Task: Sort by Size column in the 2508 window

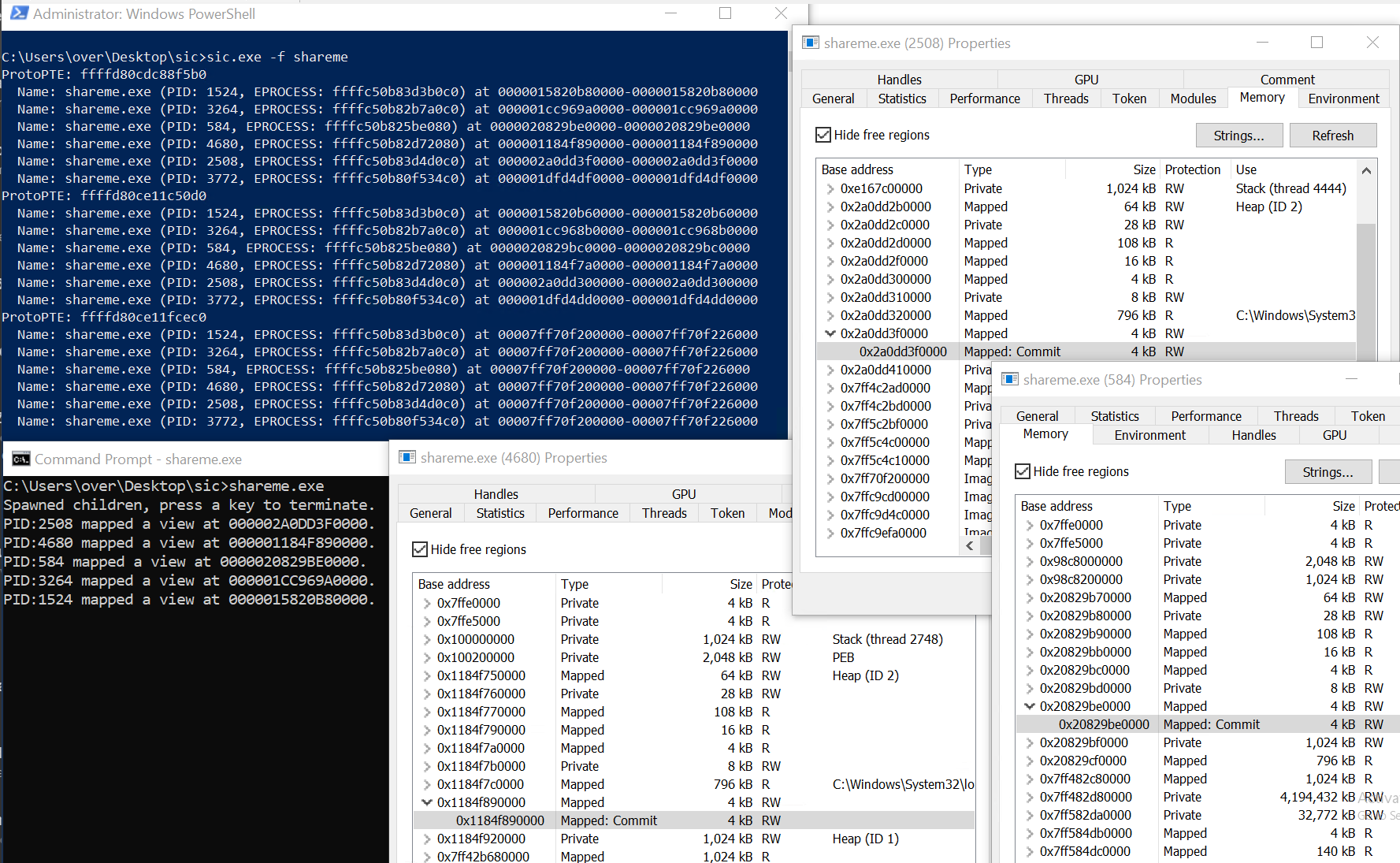Action: tap(1112, 169)
